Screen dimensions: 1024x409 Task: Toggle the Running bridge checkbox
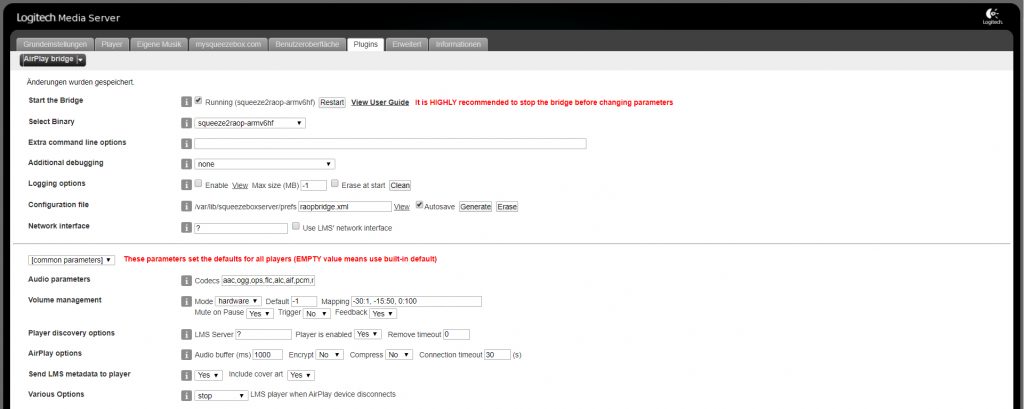(x=199, y=101)
